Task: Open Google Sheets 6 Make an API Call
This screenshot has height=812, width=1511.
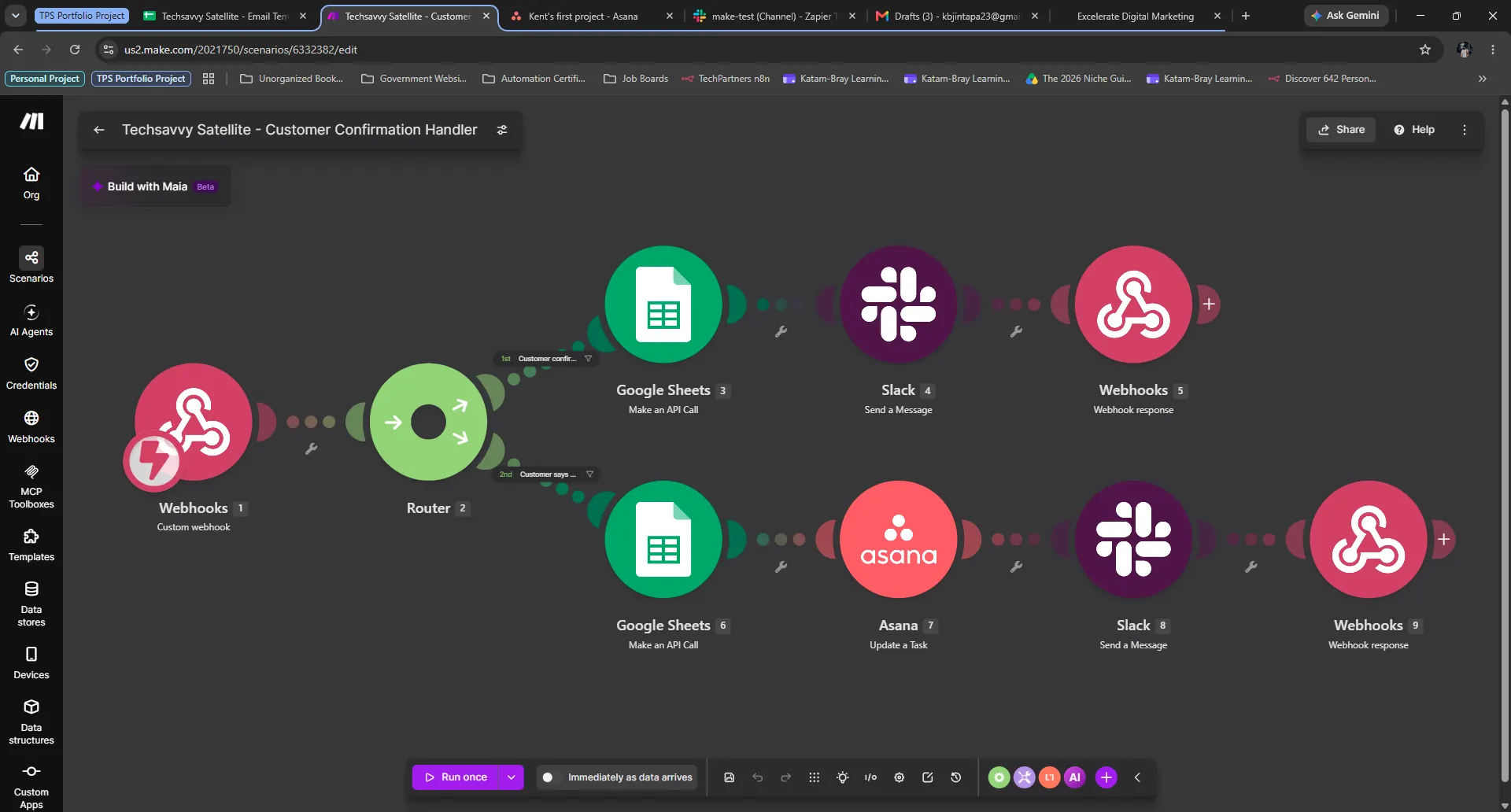Action: pyautogui.click(x=663, y=539)
